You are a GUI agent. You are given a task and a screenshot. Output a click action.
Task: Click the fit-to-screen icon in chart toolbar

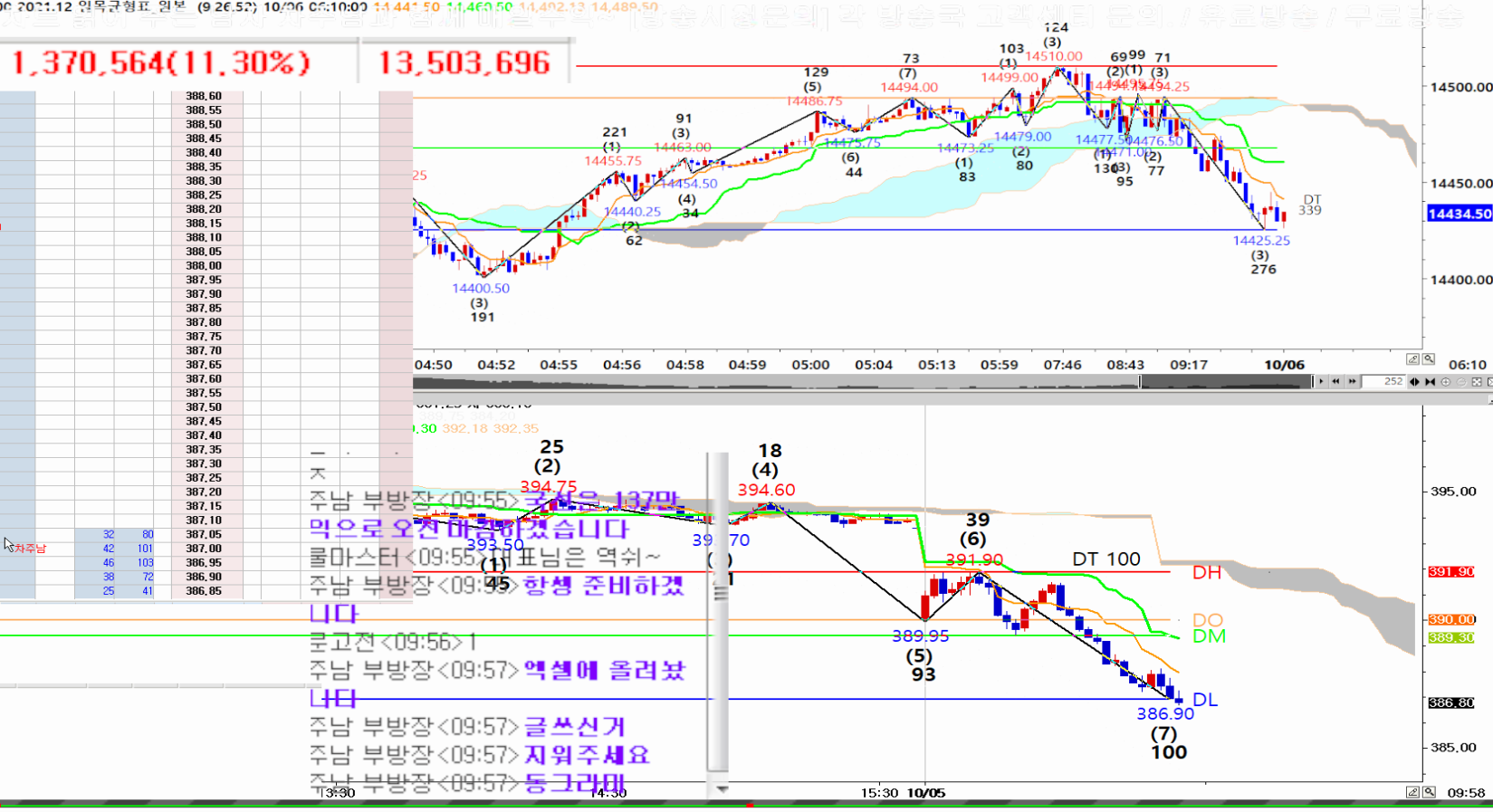[1477, 382]
